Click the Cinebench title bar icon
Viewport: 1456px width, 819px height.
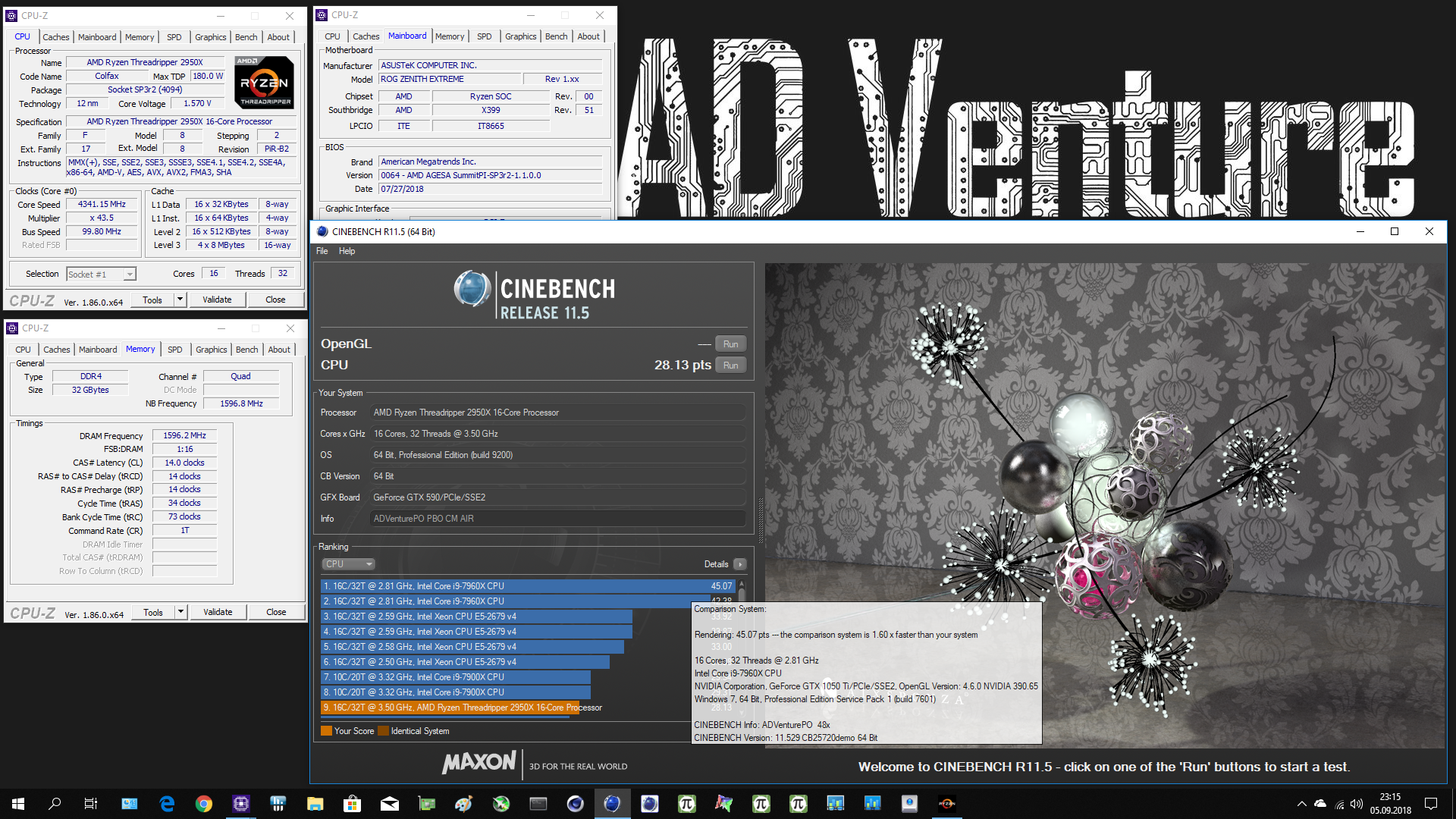pyautogui.click(x=322, y=232)
